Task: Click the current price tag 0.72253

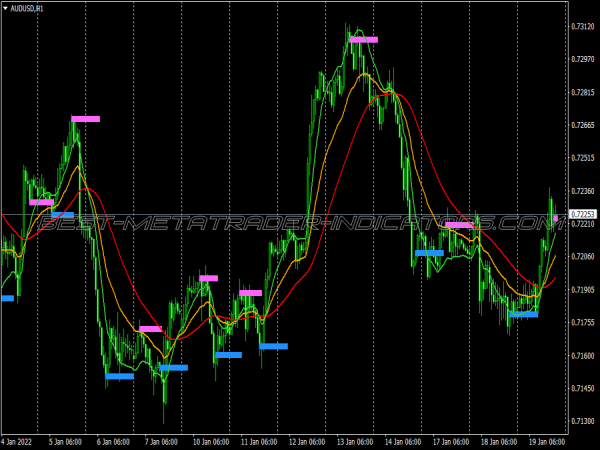Action: 582,214
